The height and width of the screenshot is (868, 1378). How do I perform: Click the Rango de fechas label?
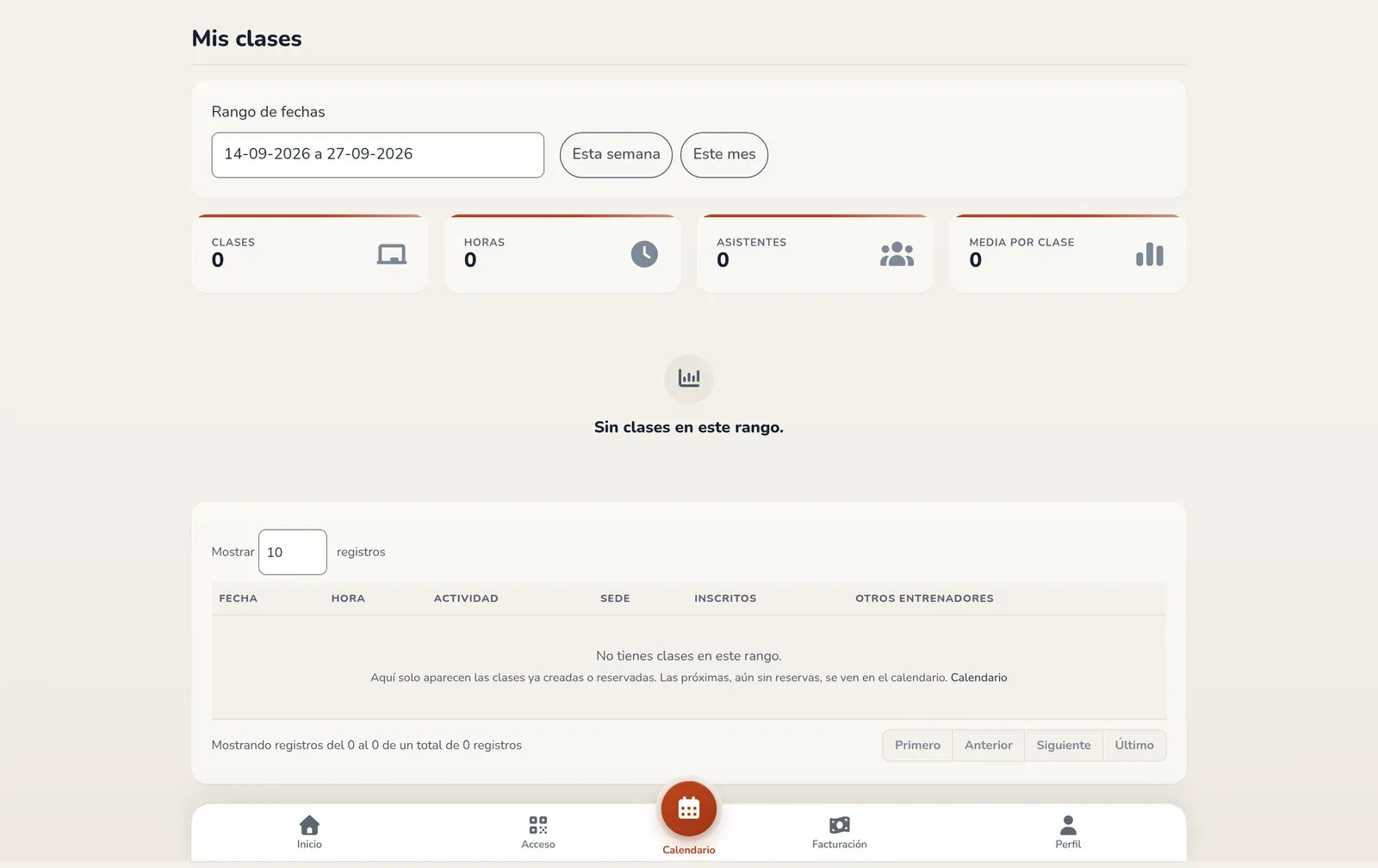(268, 112)
